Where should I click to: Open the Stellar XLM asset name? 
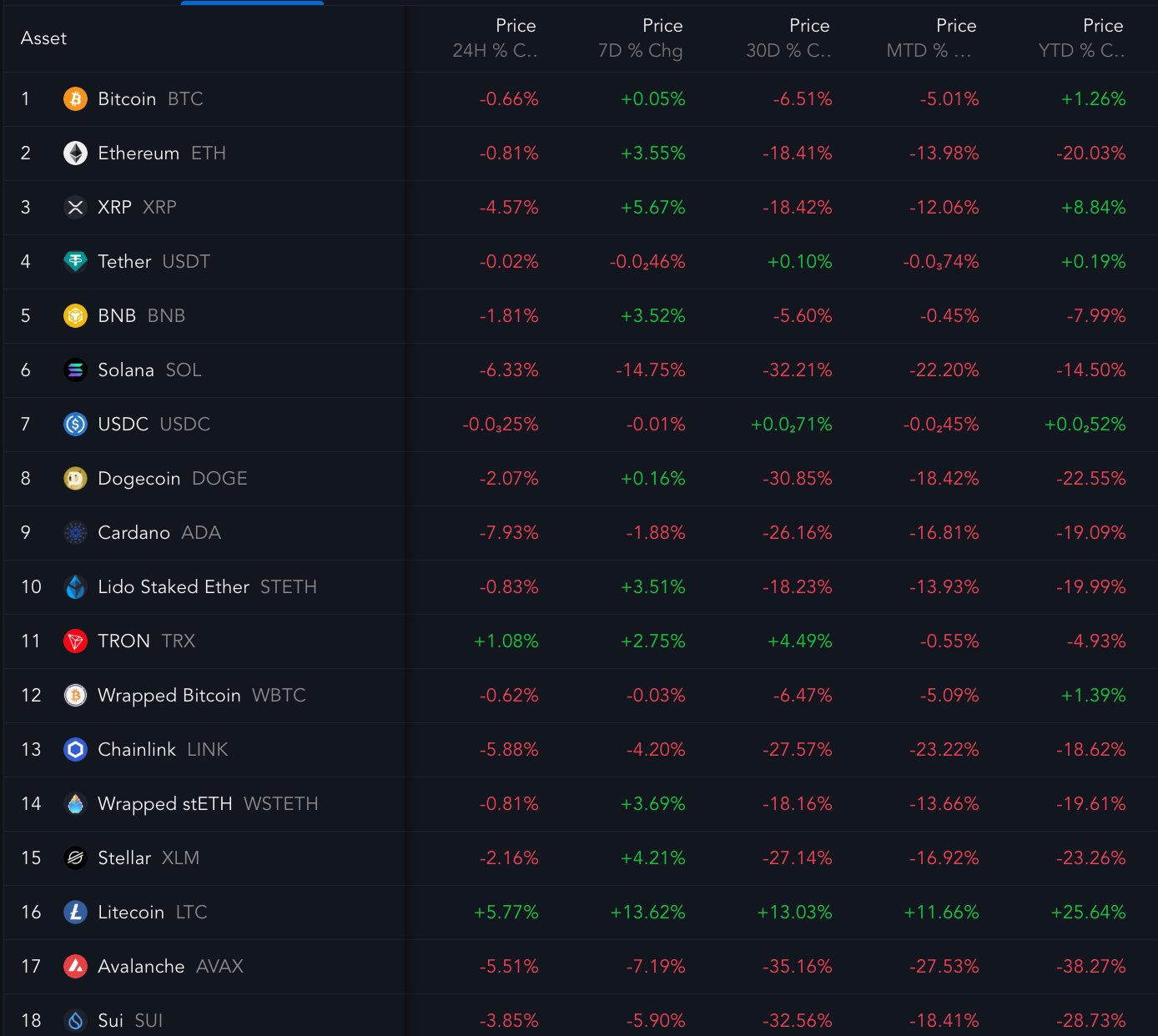(149, 858)
